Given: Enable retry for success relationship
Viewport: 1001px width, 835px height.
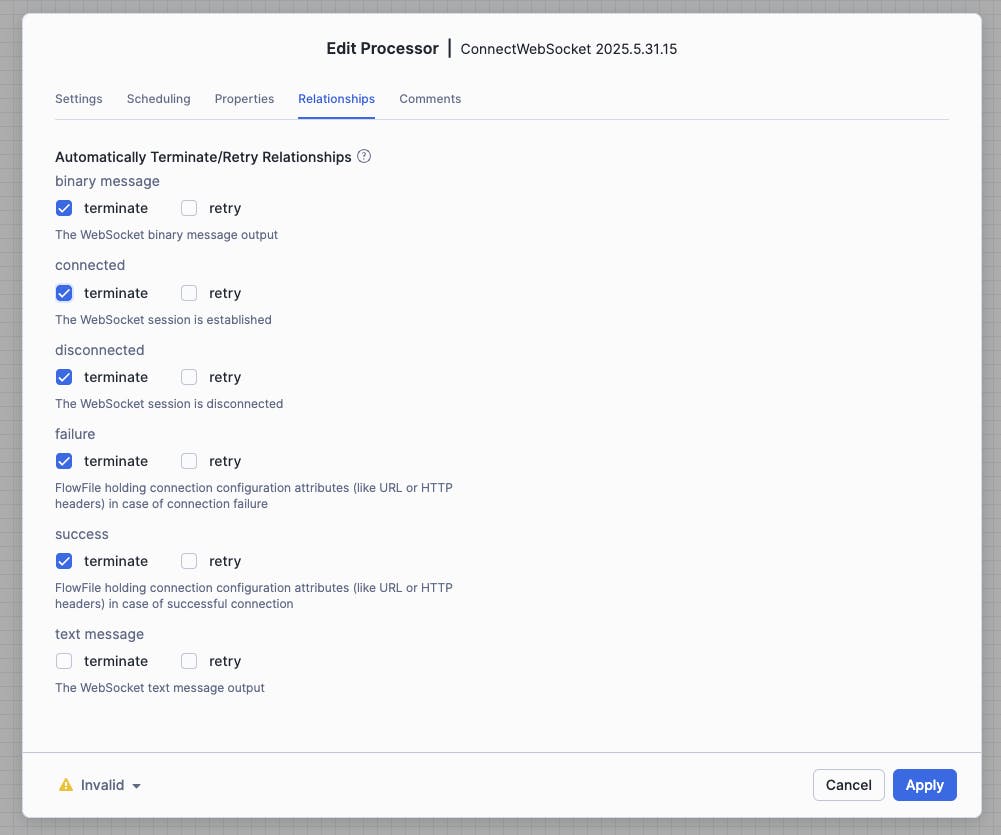Looking at the screenshot, I should click(189, 561).
